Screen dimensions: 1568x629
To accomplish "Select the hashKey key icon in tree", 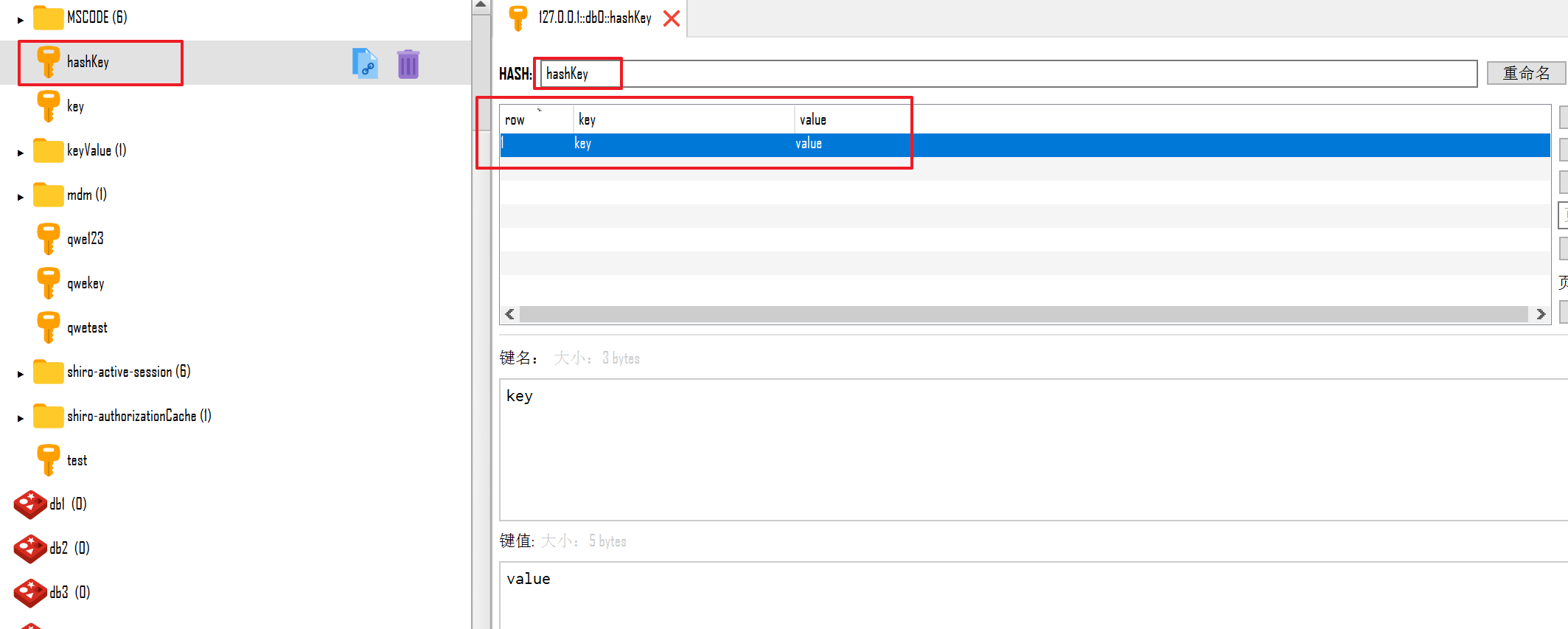I will (49, 62).
